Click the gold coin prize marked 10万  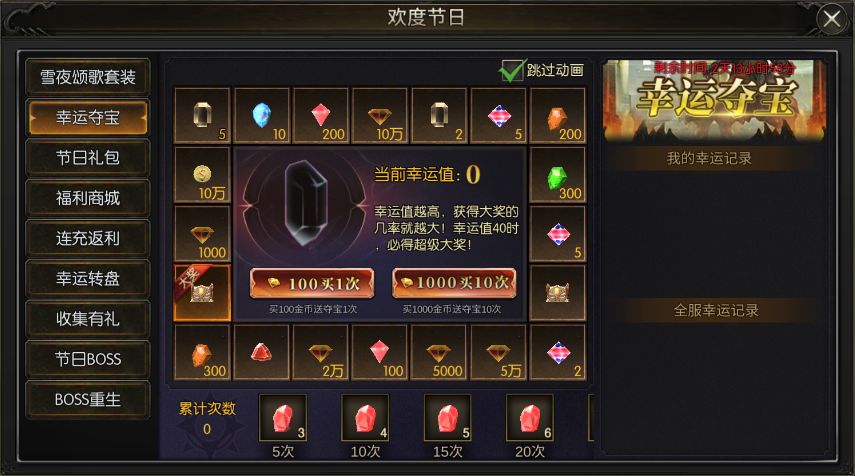pyautogui.click(x=202, y=175)
